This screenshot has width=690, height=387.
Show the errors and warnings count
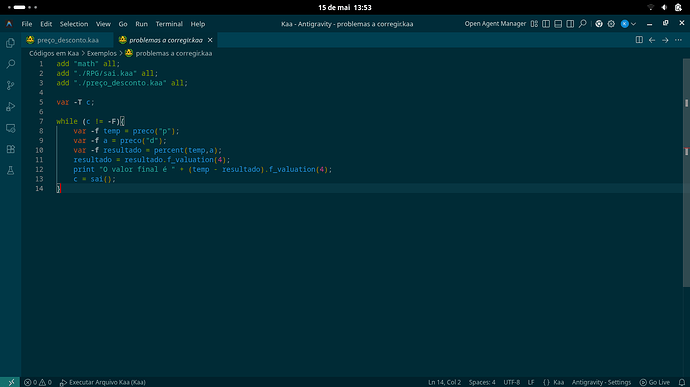[38, 382]
